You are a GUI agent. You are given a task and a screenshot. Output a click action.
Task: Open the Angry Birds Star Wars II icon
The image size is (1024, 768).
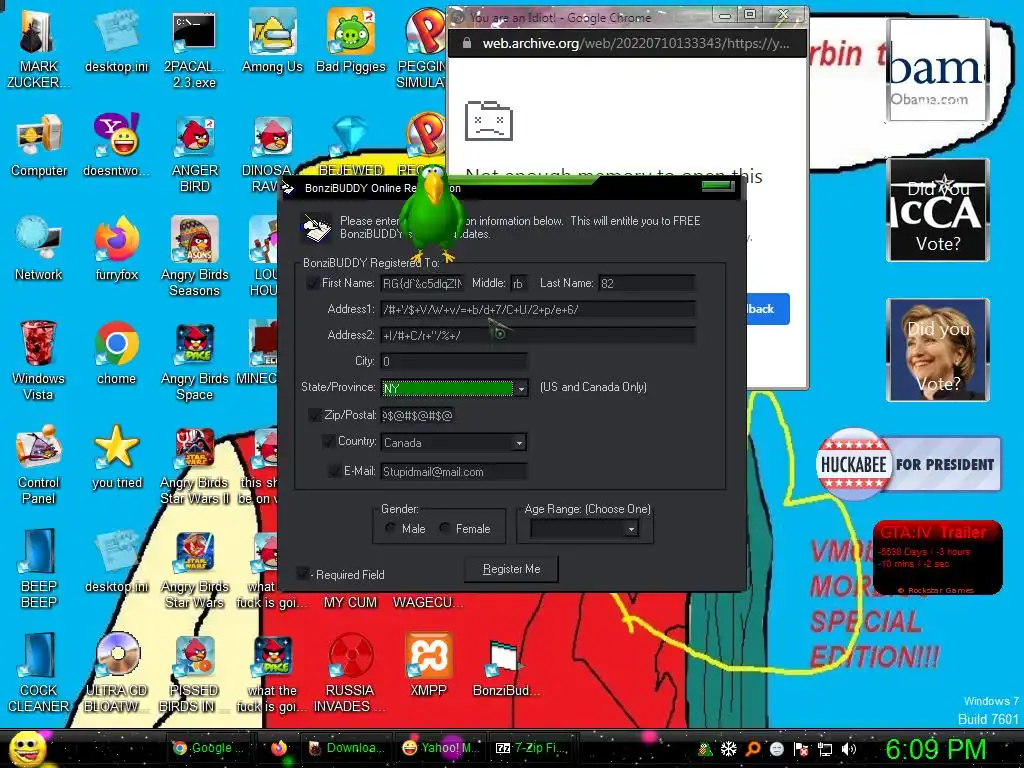pos(194,464)
